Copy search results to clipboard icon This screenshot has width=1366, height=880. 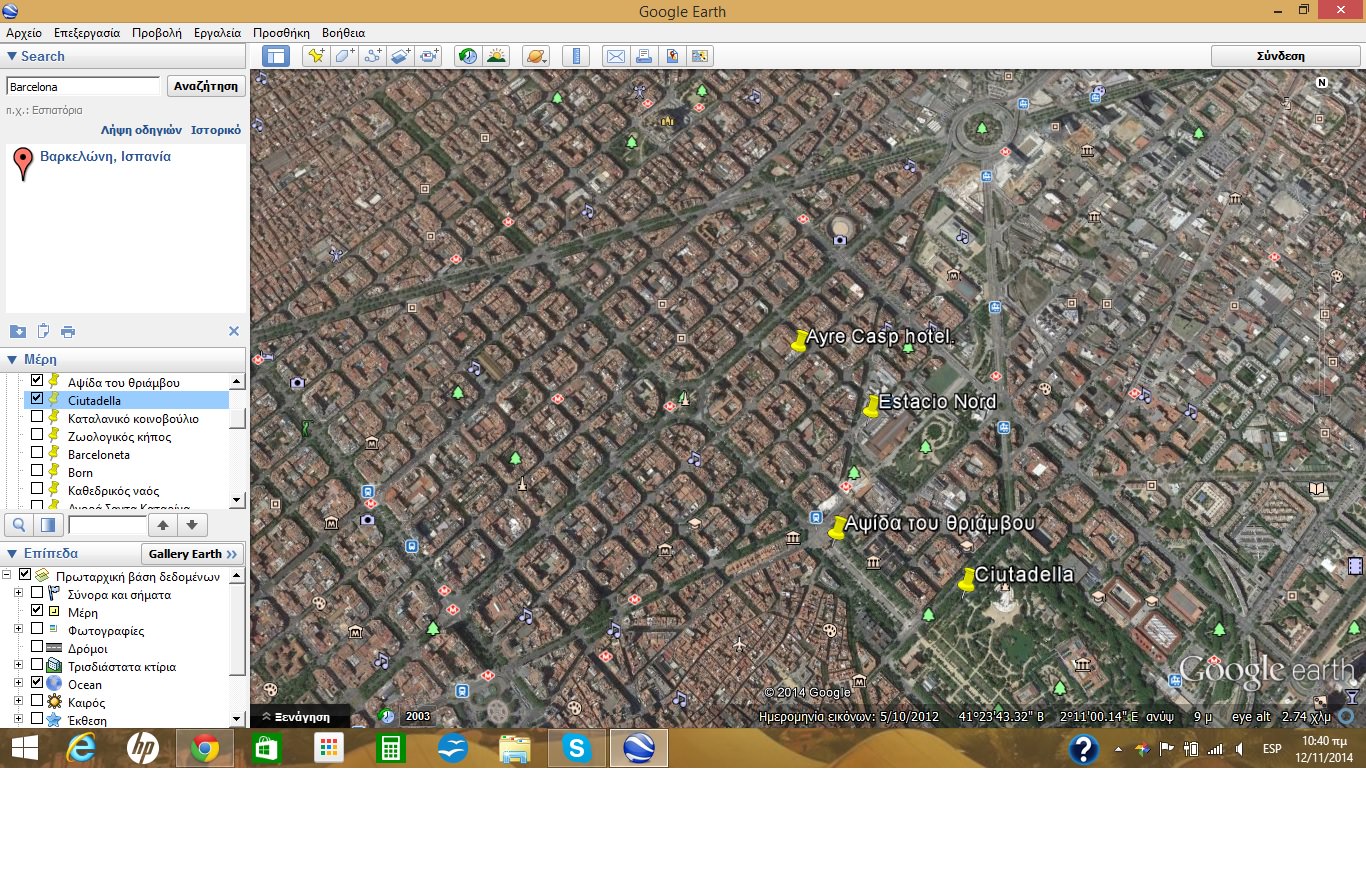pos(43,331)
